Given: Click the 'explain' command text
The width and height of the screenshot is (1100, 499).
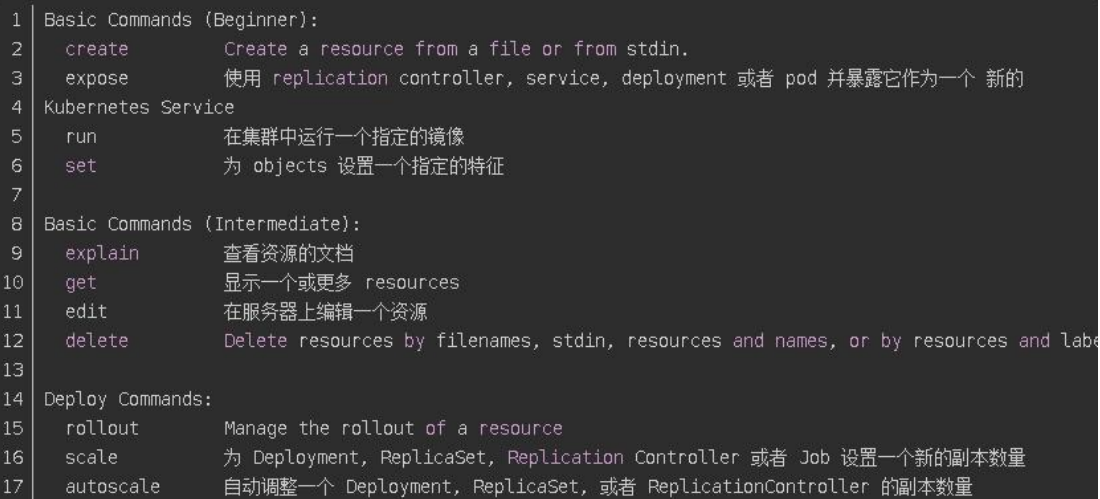Looking at the screenshot, I should point(102,253).
